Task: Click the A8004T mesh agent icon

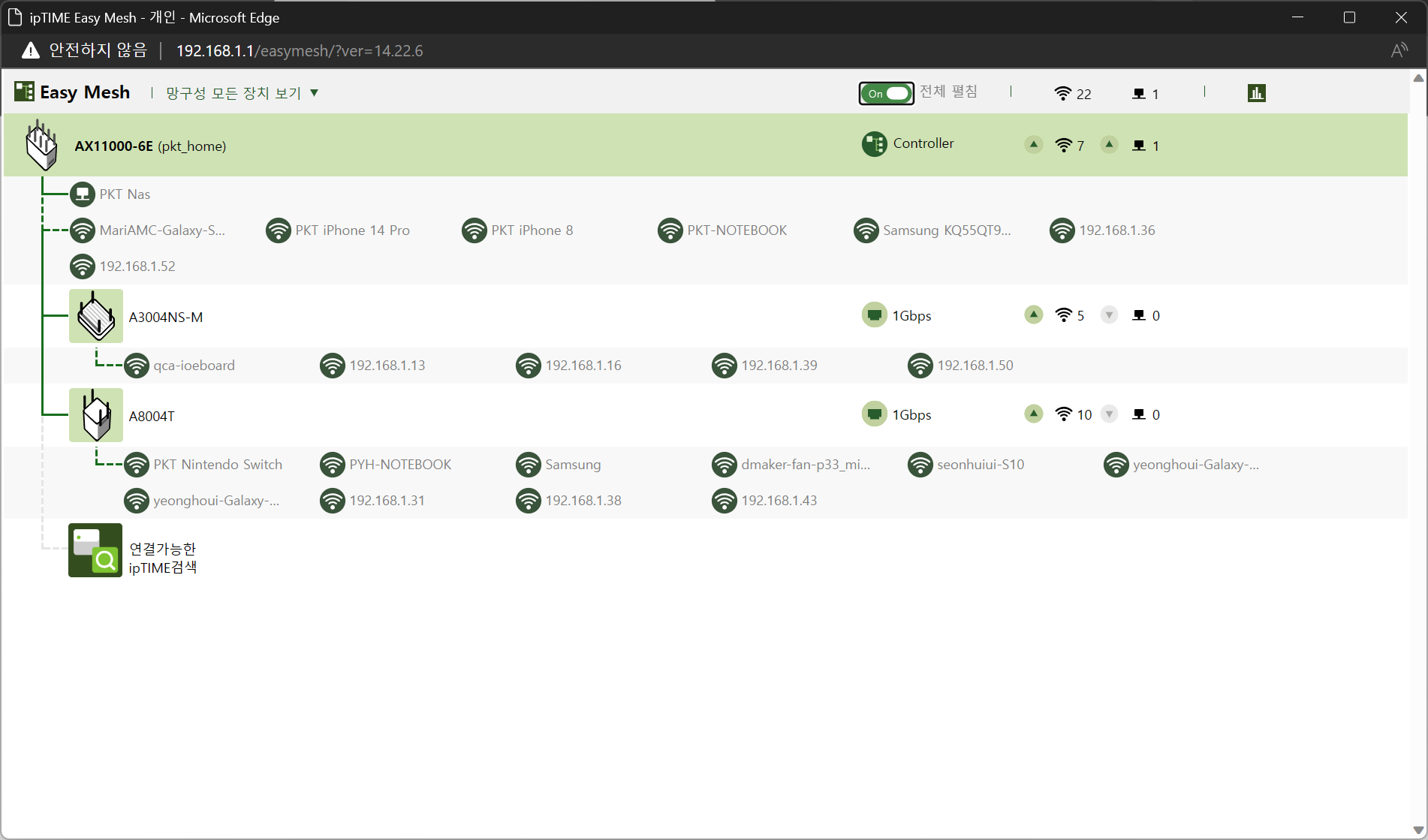Action: pos(96,415)
